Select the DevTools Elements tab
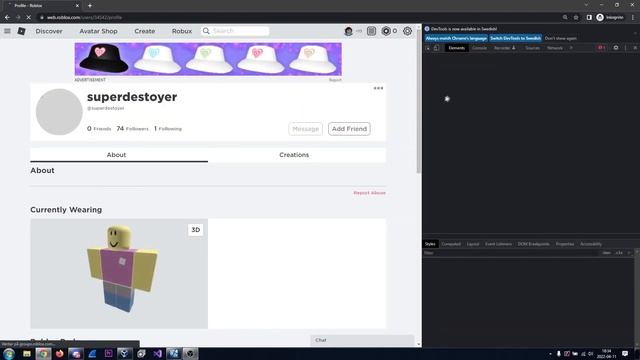Viewport: 640px width, 360px height. point(456,48)
